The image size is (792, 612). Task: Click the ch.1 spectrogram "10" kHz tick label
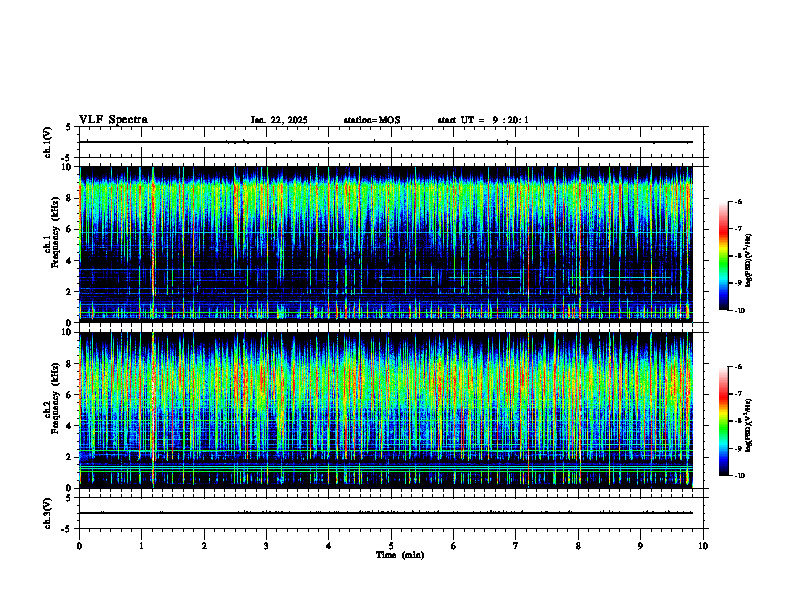(68, 167)
